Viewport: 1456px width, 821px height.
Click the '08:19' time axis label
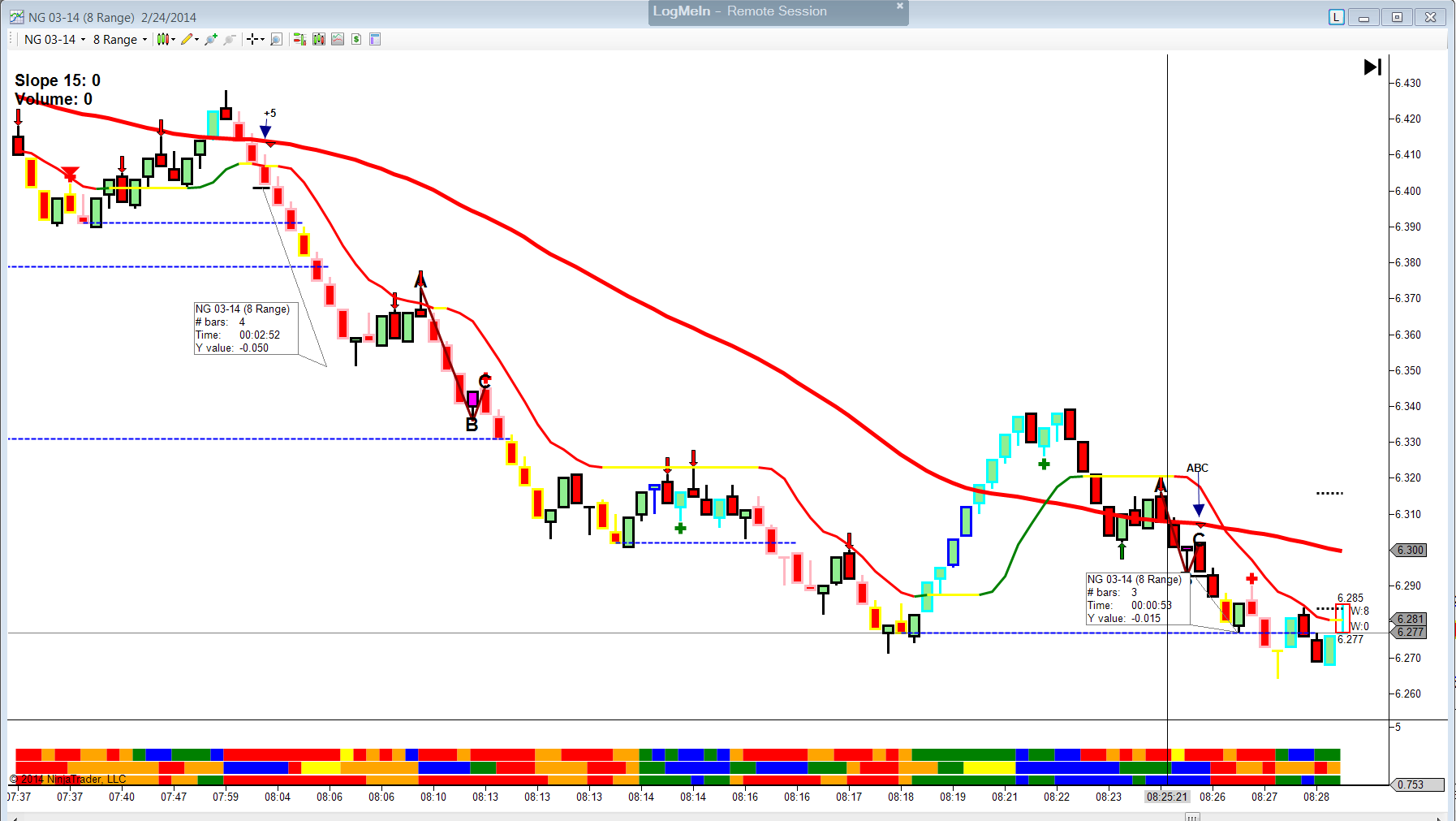point(953,797)
